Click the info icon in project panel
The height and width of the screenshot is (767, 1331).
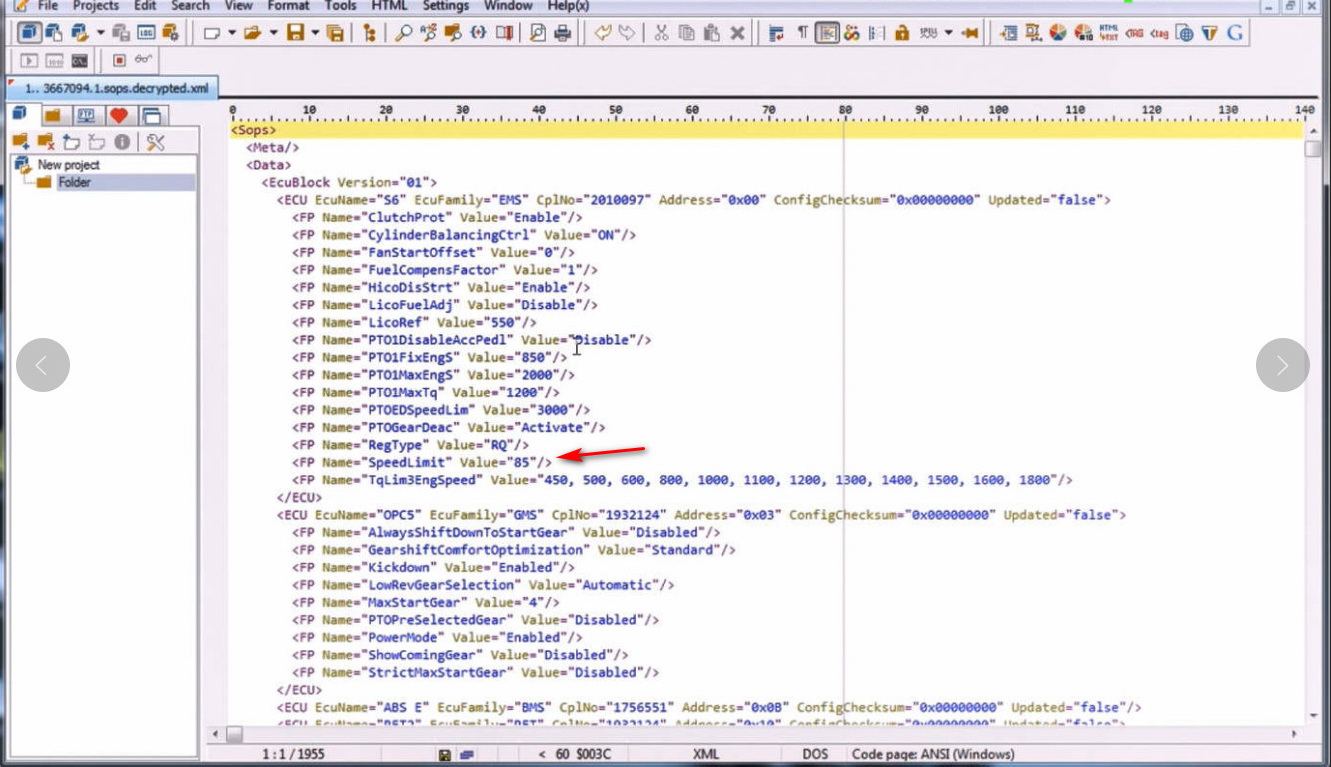point(122,142)
